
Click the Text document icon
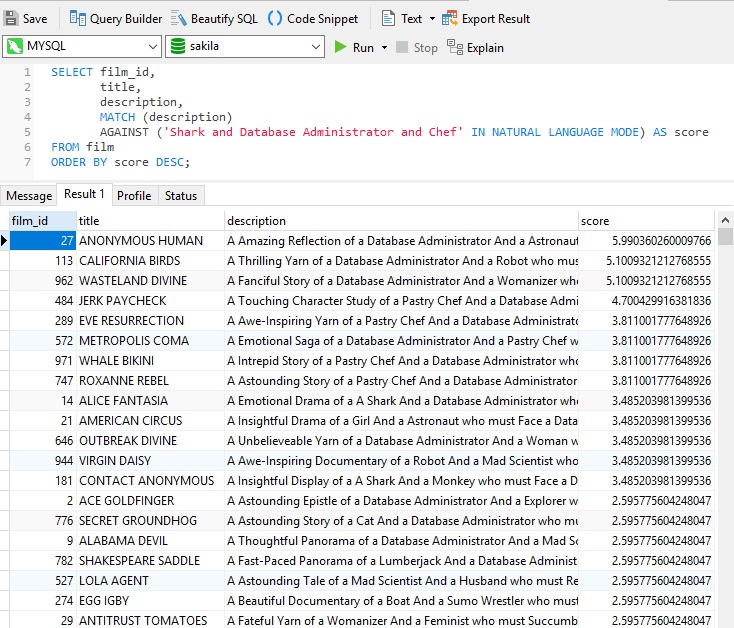click(x=388, y=19)
